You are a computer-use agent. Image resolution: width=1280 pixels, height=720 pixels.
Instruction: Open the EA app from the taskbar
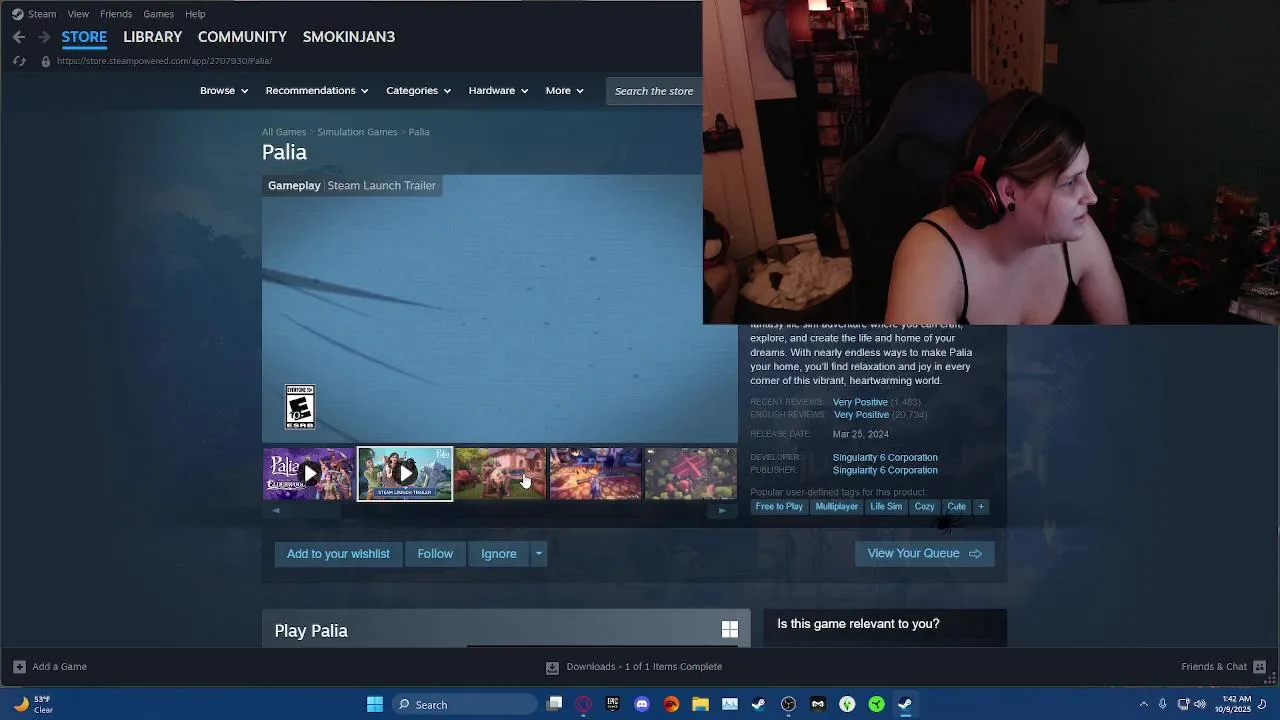671,704
